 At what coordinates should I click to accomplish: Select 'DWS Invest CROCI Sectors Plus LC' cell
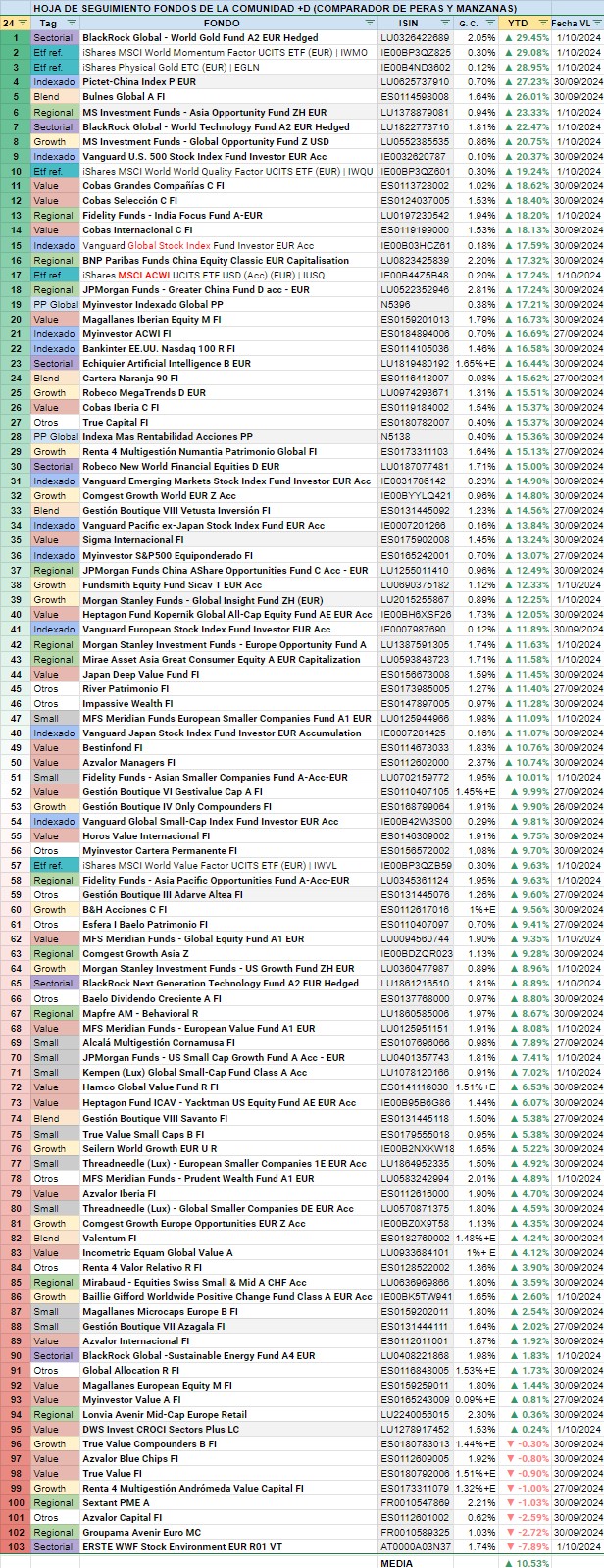tap(227, 1429)
